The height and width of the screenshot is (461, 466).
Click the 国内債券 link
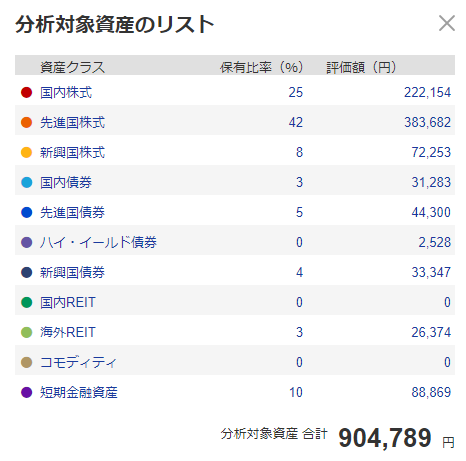(x=66, y=183)
